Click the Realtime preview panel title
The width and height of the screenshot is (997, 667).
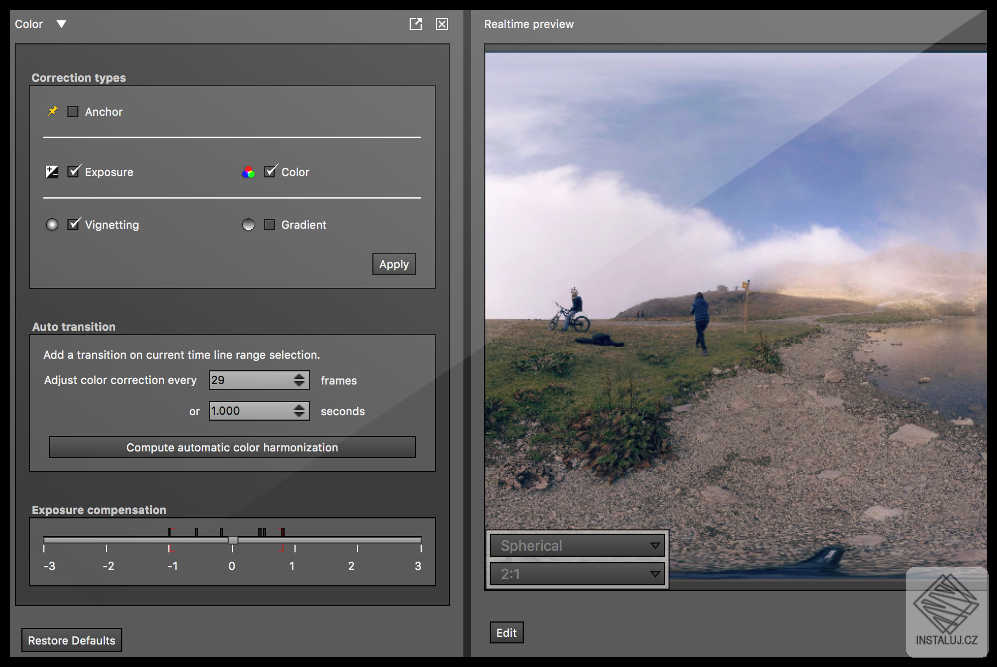tap(529, 24)
